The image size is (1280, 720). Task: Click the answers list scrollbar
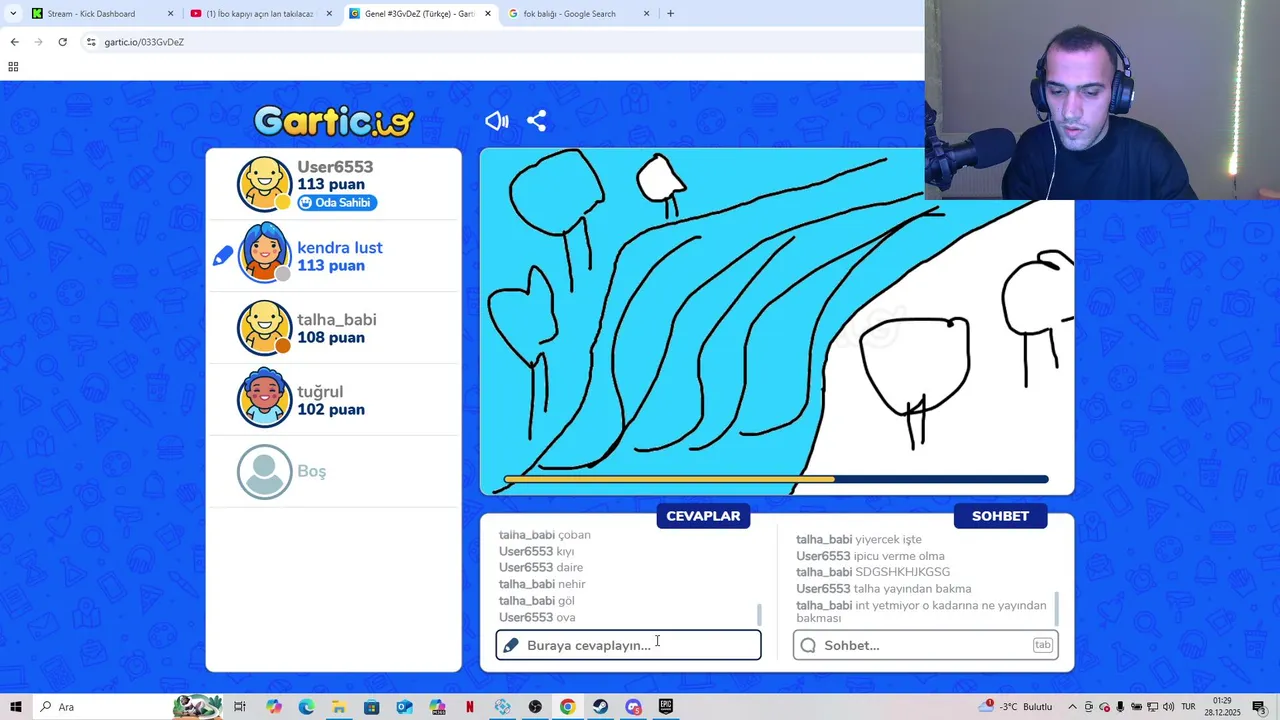[x=759, y=614]
